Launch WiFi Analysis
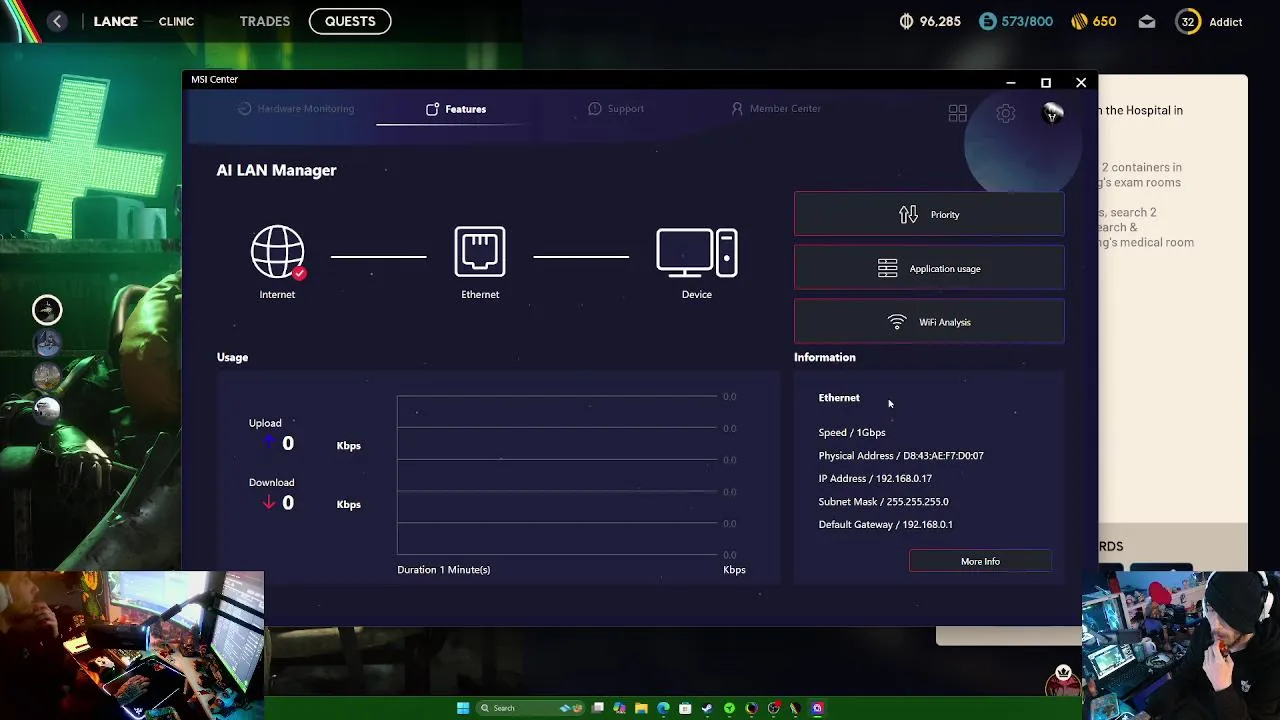 pos(929,322)
